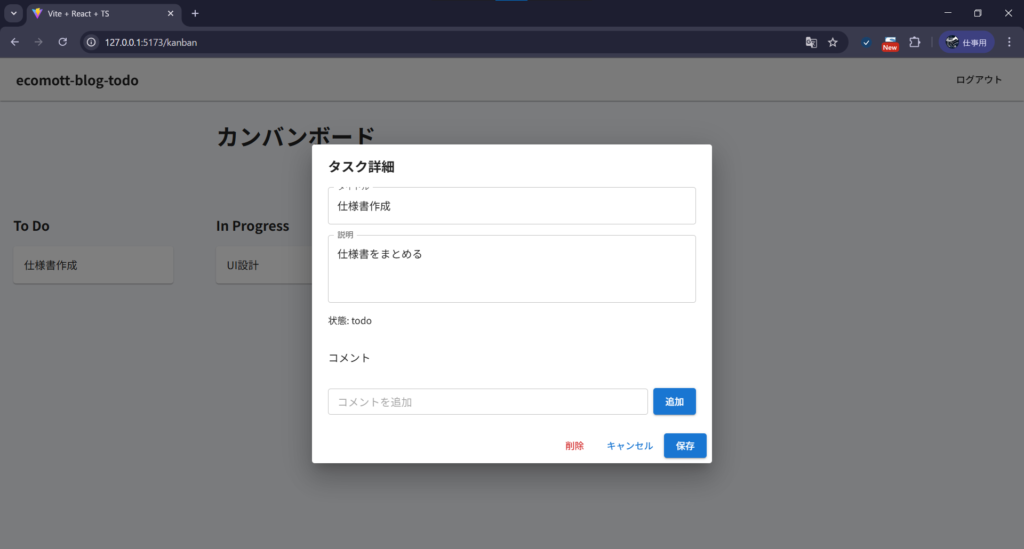Click the description field 仕様書をまとめる
Viewport: 1024px width, 549px height.
511,268
